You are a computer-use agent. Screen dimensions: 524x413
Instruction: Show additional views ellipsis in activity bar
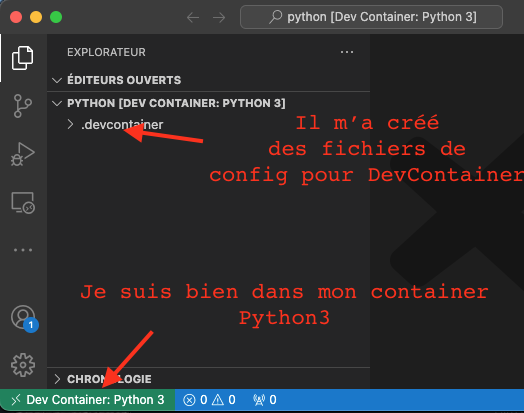[x=23, y=250]
